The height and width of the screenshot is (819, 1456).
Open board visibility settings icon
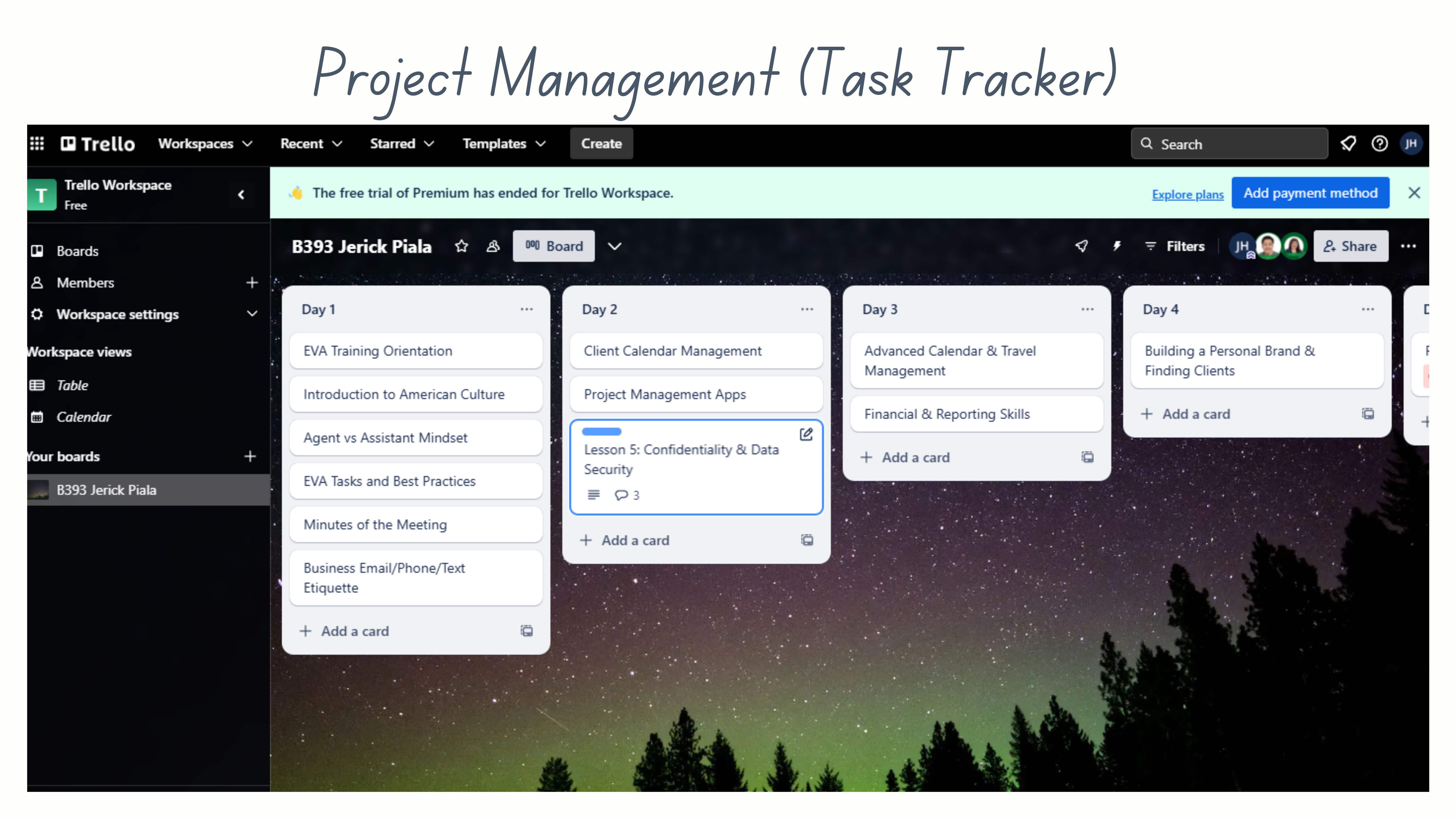coord(493,246)
